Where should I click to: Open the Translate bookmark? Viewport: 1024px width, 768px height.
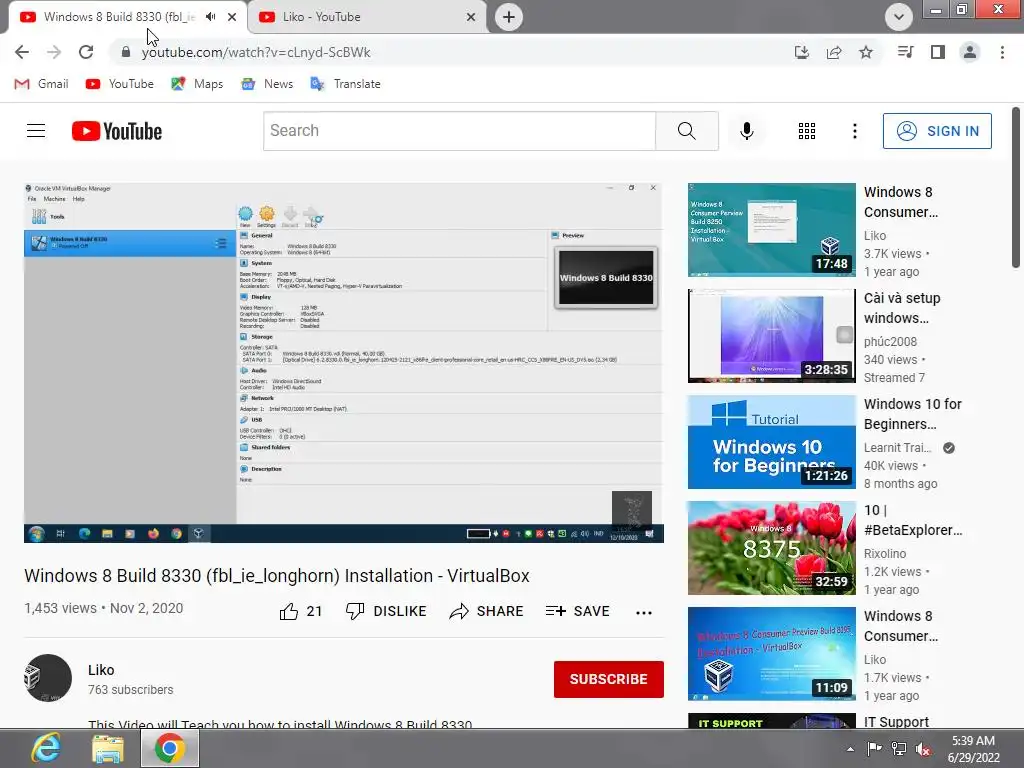[x=345, y=84]
